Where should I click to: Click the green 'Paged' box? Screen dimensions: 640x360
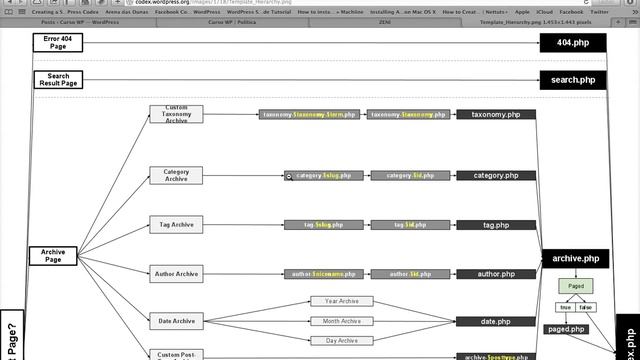[576, 286]
